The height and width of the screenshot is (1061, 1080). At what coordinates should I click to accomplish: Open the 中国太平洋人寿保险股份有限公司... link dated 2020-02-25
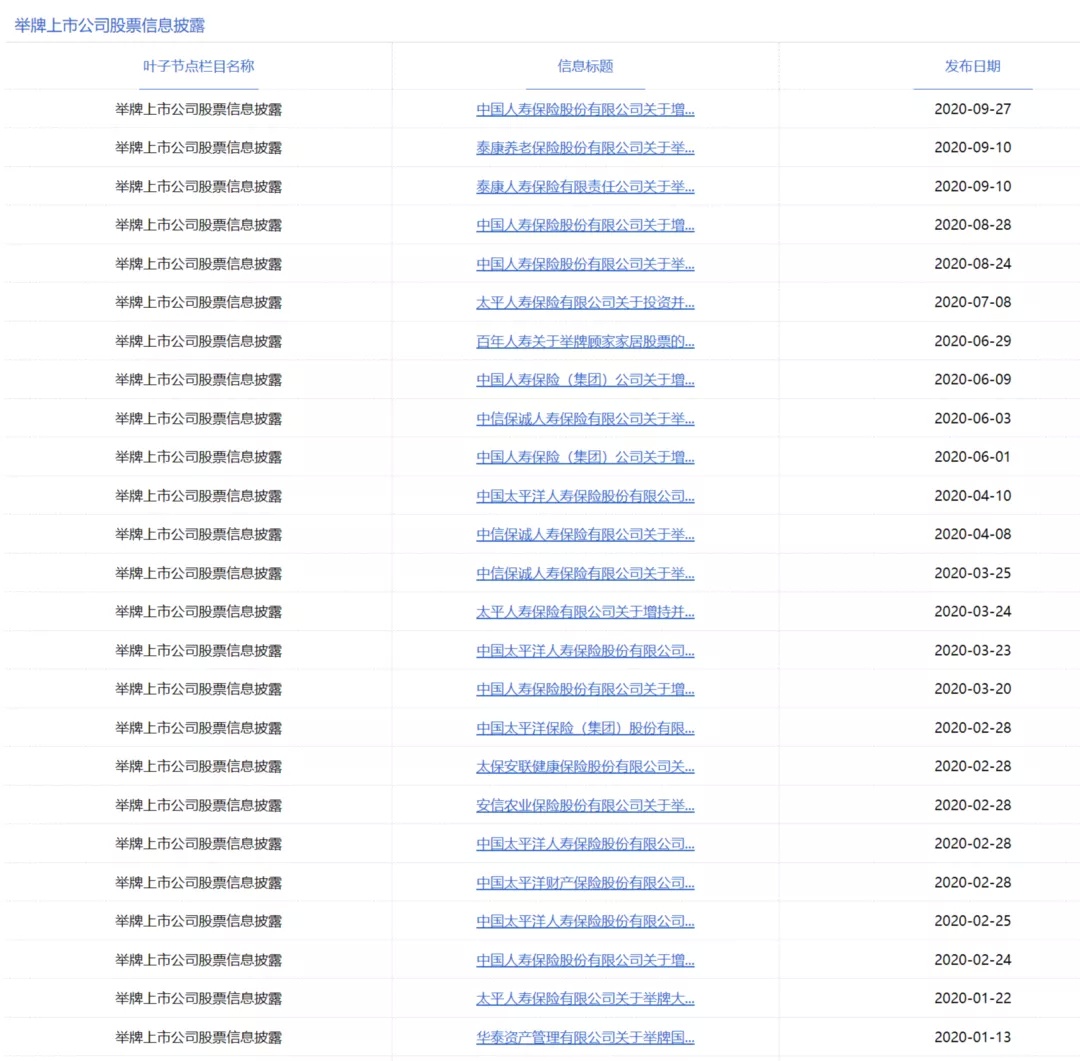[585, 921]
